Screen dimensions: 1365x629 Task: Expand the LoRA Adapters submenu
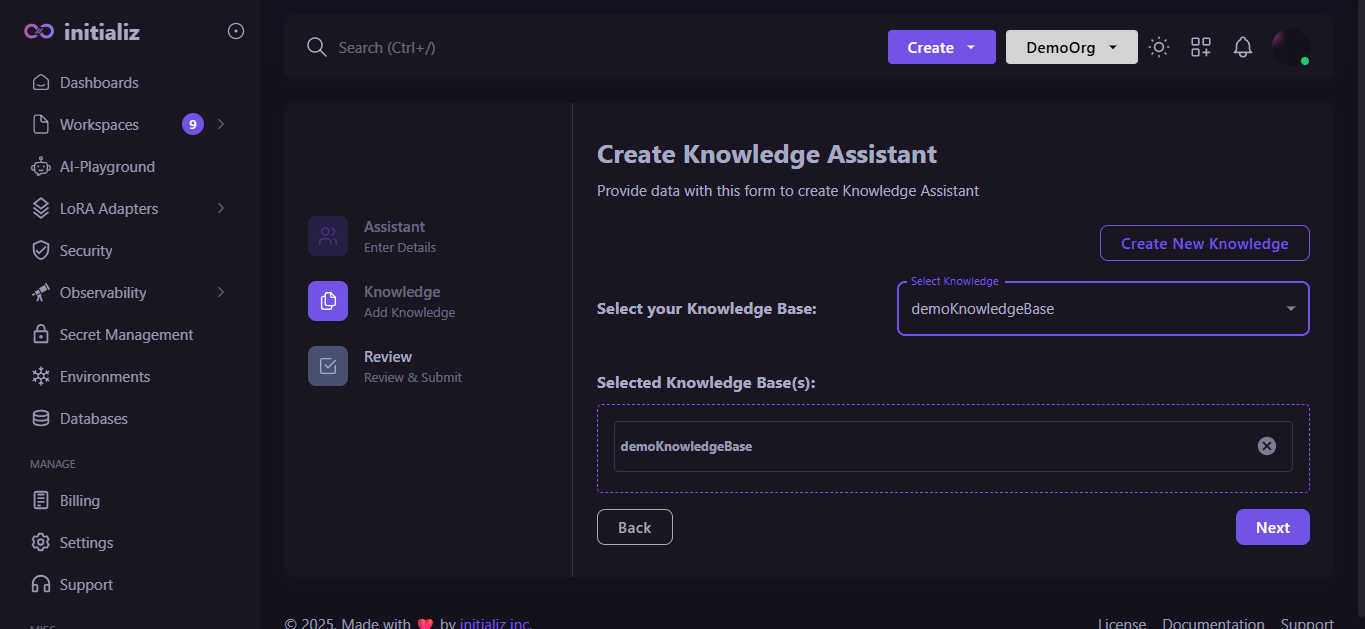point(221,208)
